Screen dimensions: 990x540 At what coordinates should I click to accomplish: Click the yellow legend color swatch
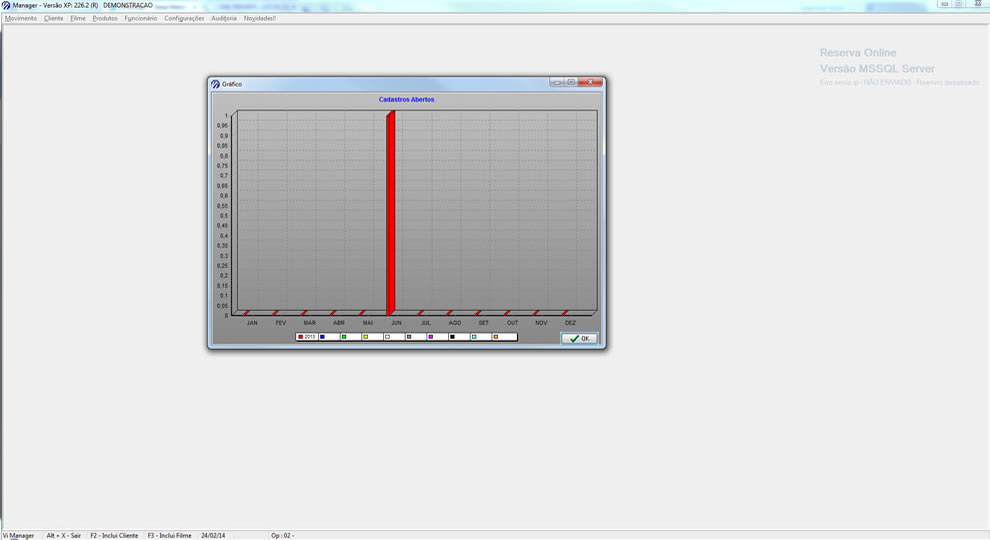(365, 337)
